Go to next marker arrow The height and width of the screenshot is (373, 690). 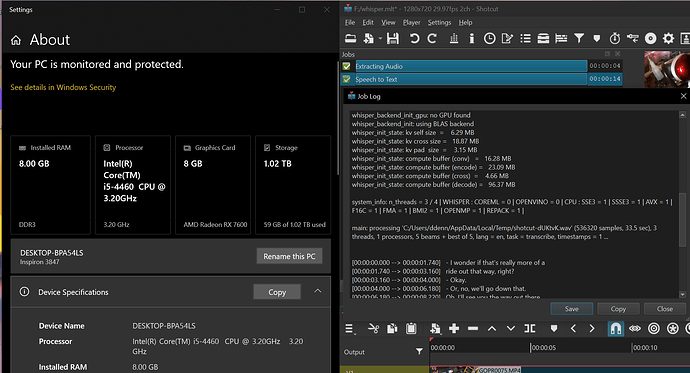click(x=592, y=329)
